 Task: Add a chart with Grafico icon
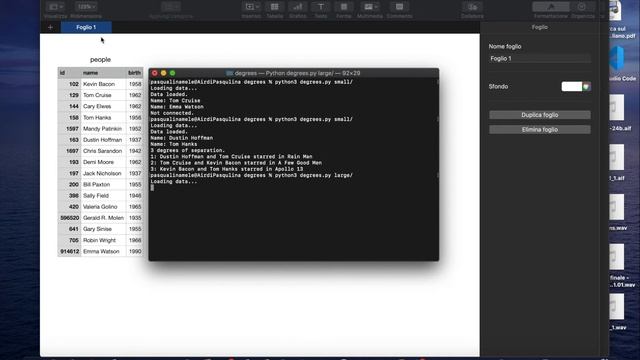[298, 7]
